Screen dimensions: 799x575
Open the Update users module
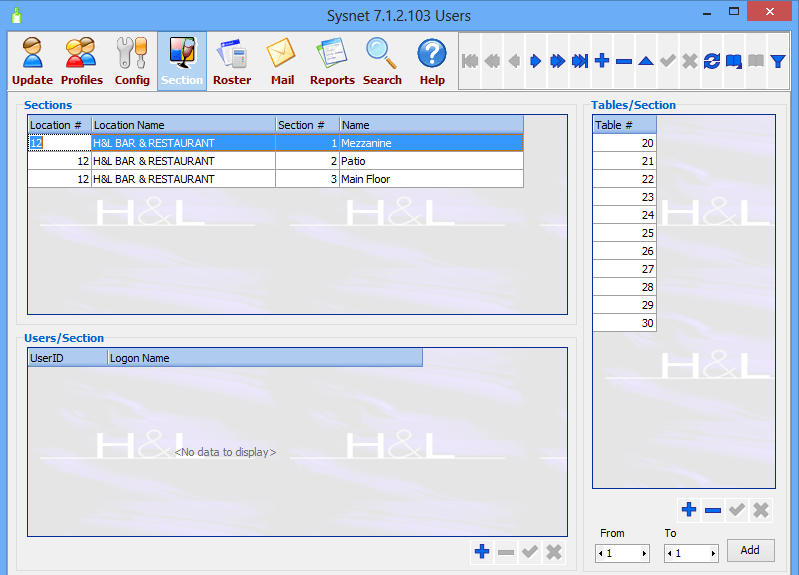tap(32, 61)
